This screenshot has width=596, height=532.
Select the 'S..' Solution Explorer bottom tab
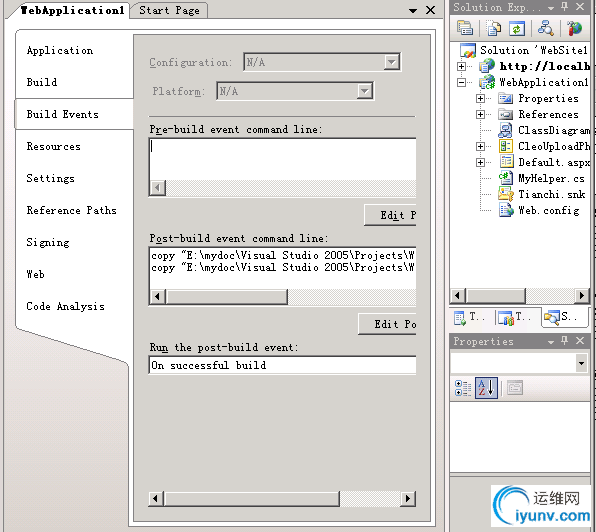pyautogui.click(x=563, y=317)
